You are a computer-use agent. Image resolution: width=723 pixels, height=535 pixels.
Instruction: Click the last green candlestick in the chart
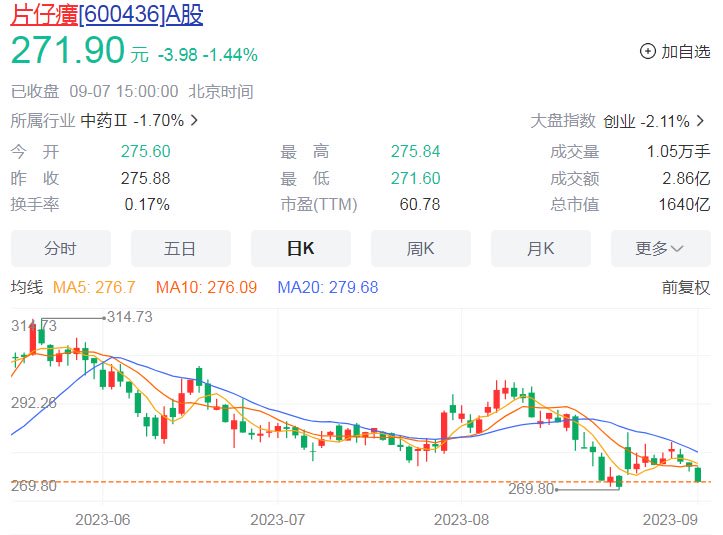[x=698, y=474]
